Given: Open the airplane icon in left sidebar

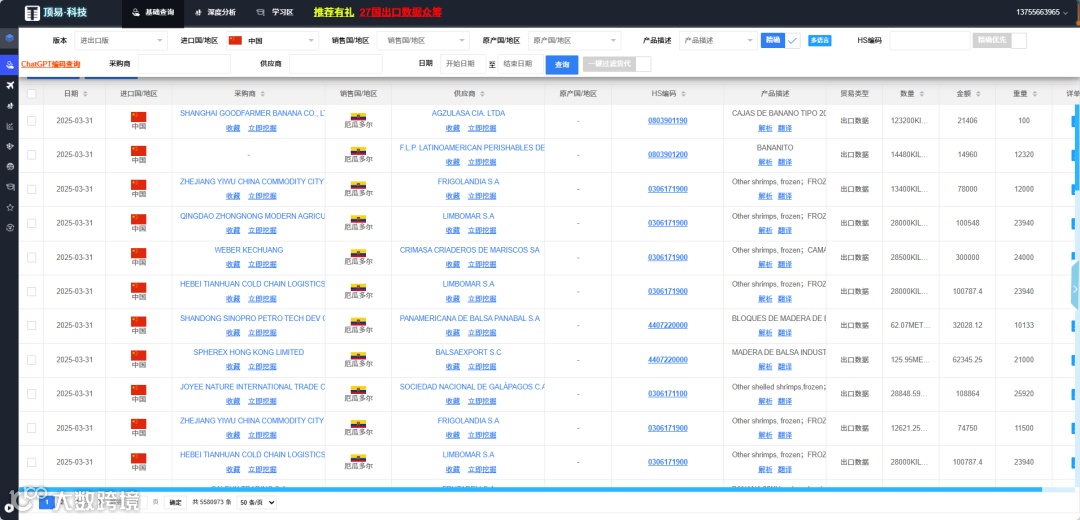Looking at the screenshot, I should click(9, 85).
